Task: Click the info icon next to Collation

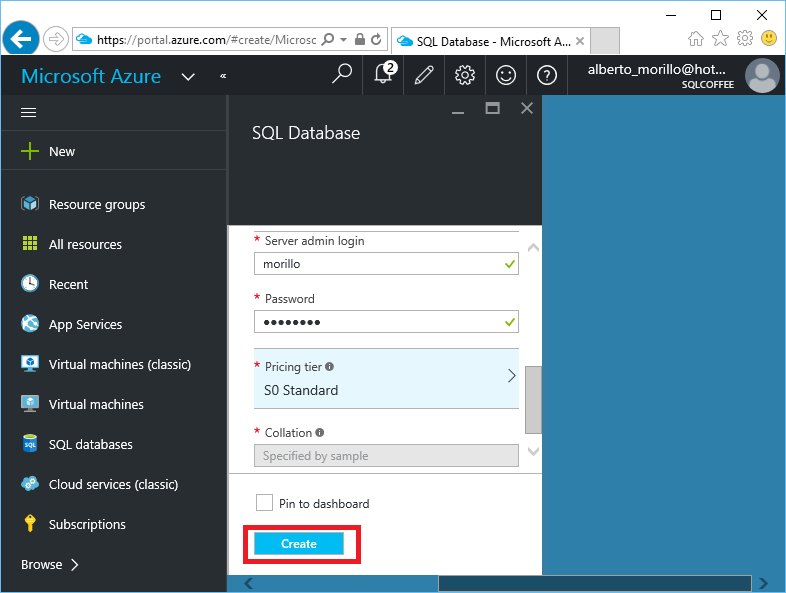Action: coord(320,432)
